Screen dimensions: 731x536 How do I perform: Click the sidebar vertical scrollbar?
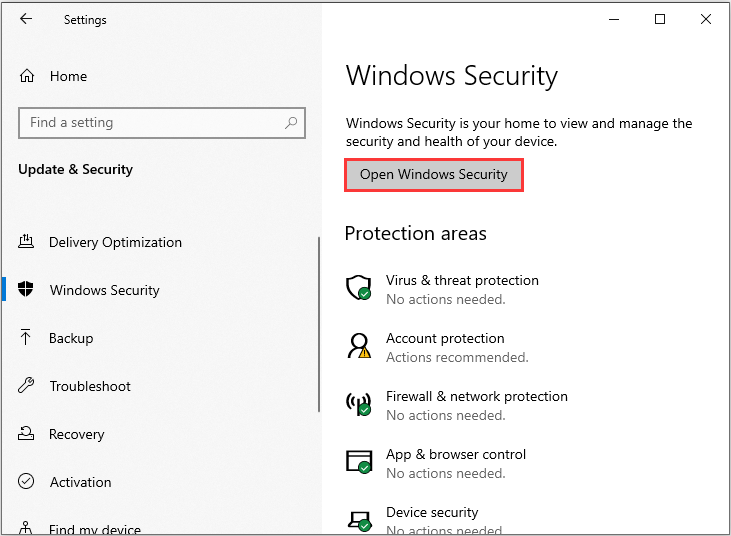coord(319,324)
